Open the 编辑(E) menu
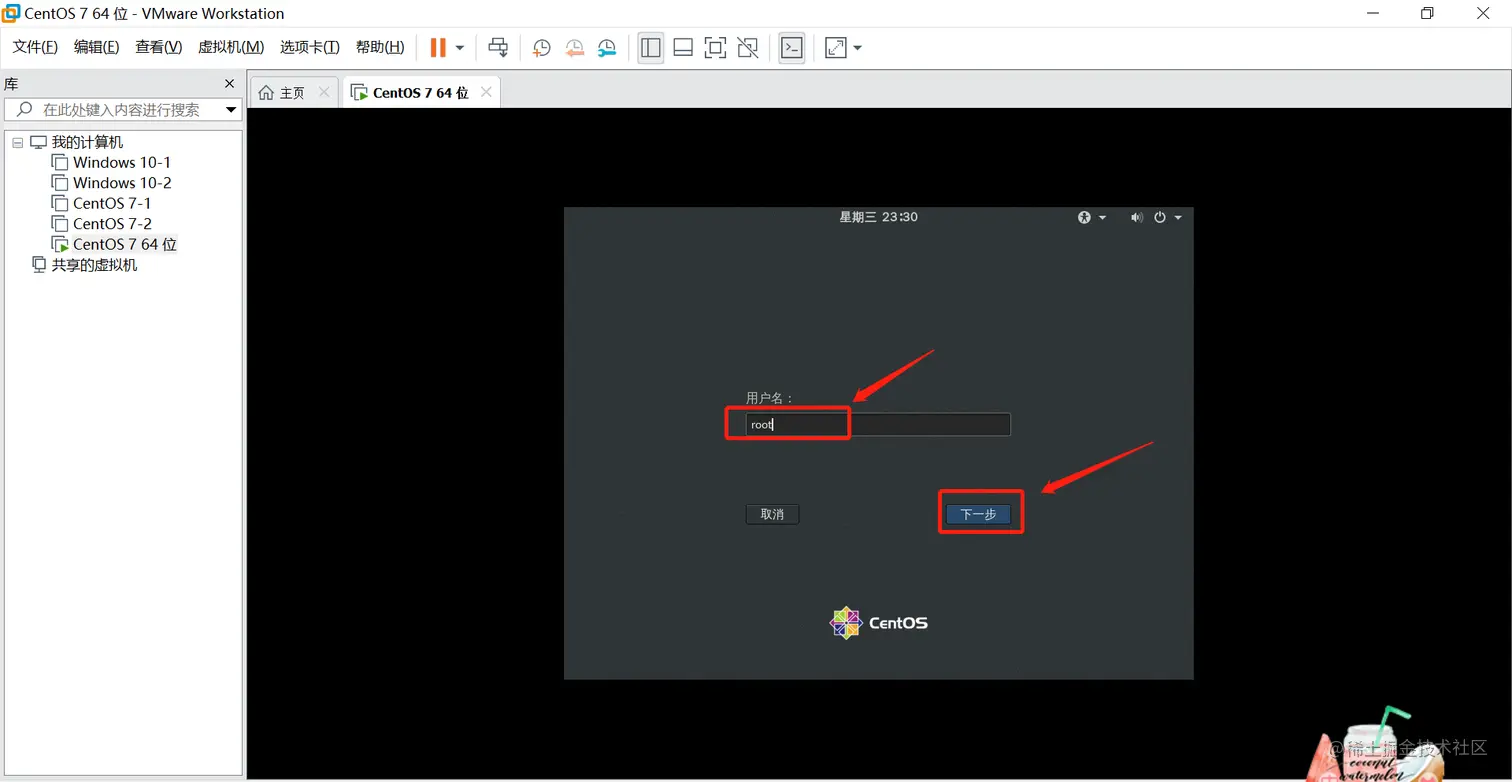Image resolution: width=1512 pixels, height=782 pixels. [x=96, y=47]
